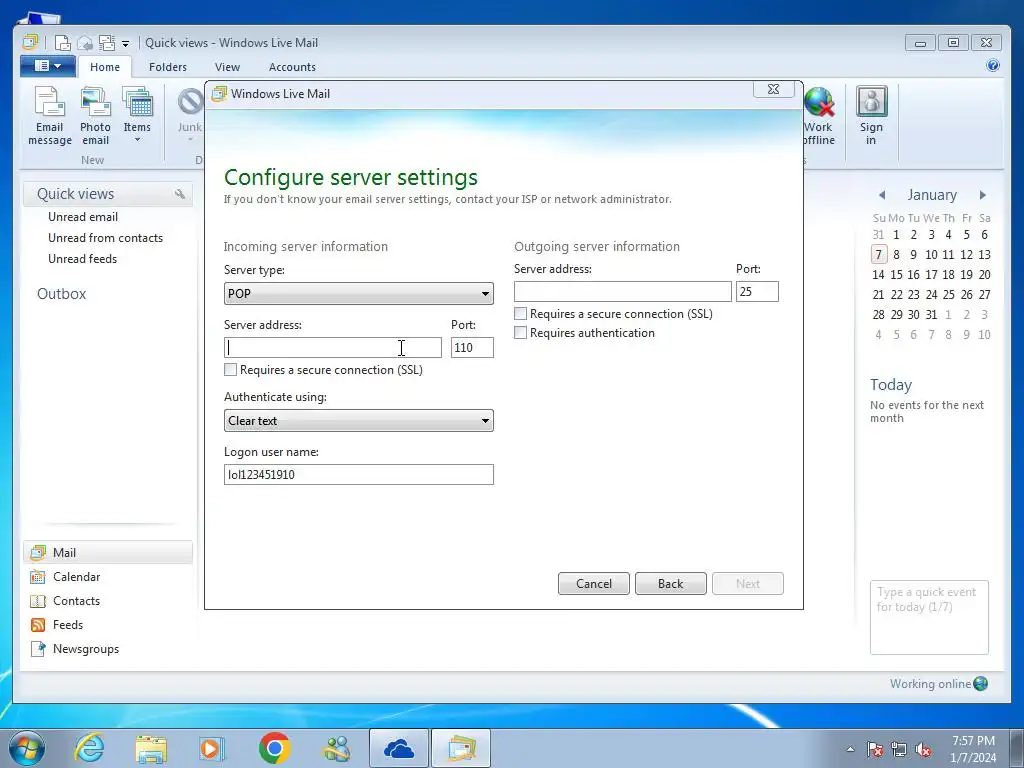Click the January month title in calendar
Image resolution: width=1024 pixels, height=768 pixels.
coord(932,195)
